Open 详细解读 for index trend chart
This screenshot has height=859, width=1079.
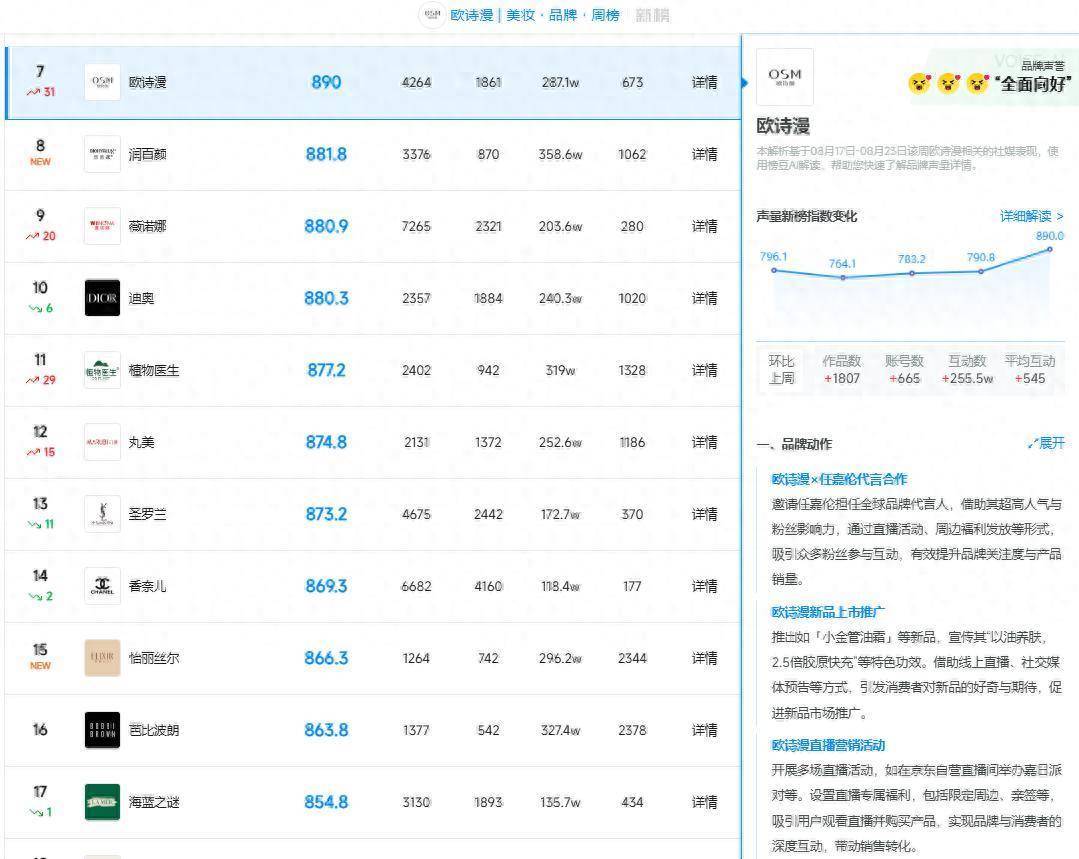(1031, 216)
